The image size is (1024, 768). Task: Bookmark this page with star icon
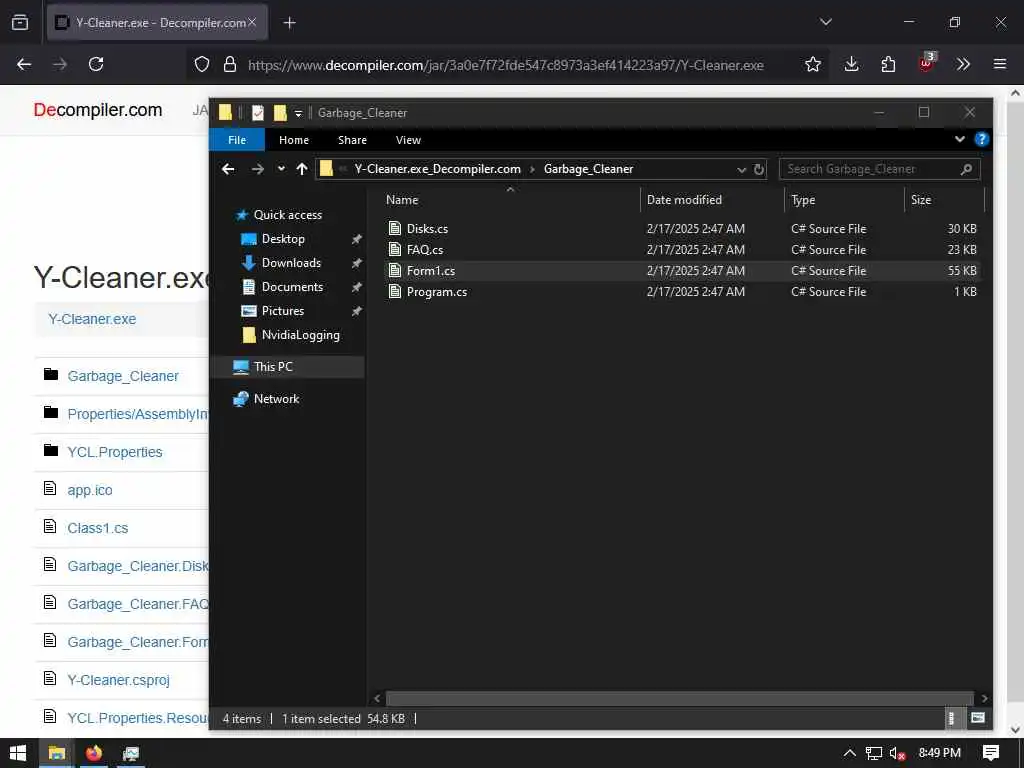(x=812, y=64)
